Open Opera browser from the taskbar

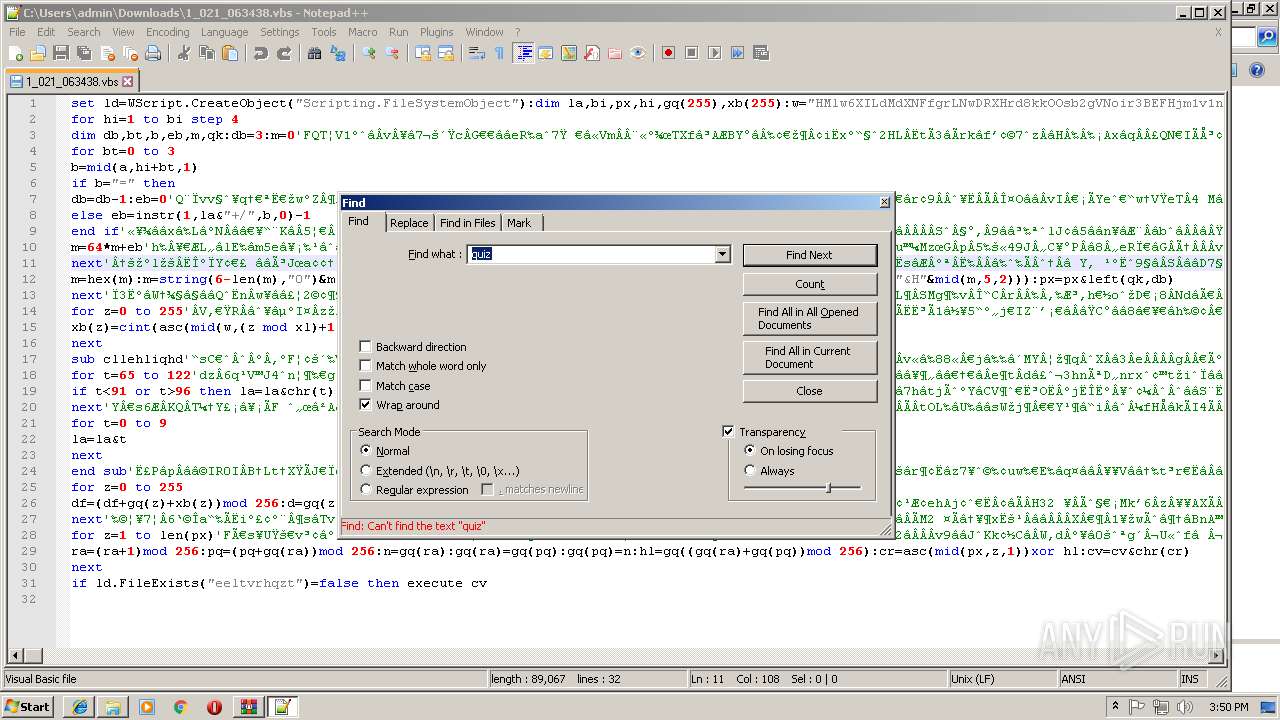(214, 707)
